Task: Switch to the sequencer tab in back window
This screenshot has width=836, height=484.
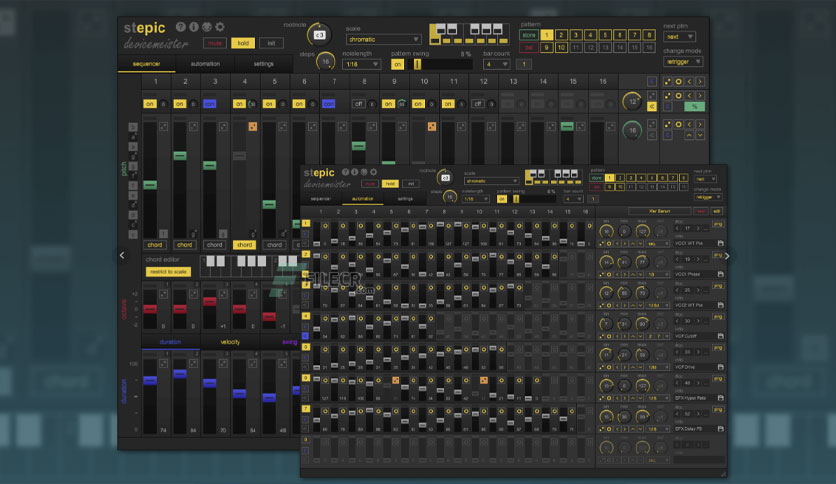Action: 146,64
